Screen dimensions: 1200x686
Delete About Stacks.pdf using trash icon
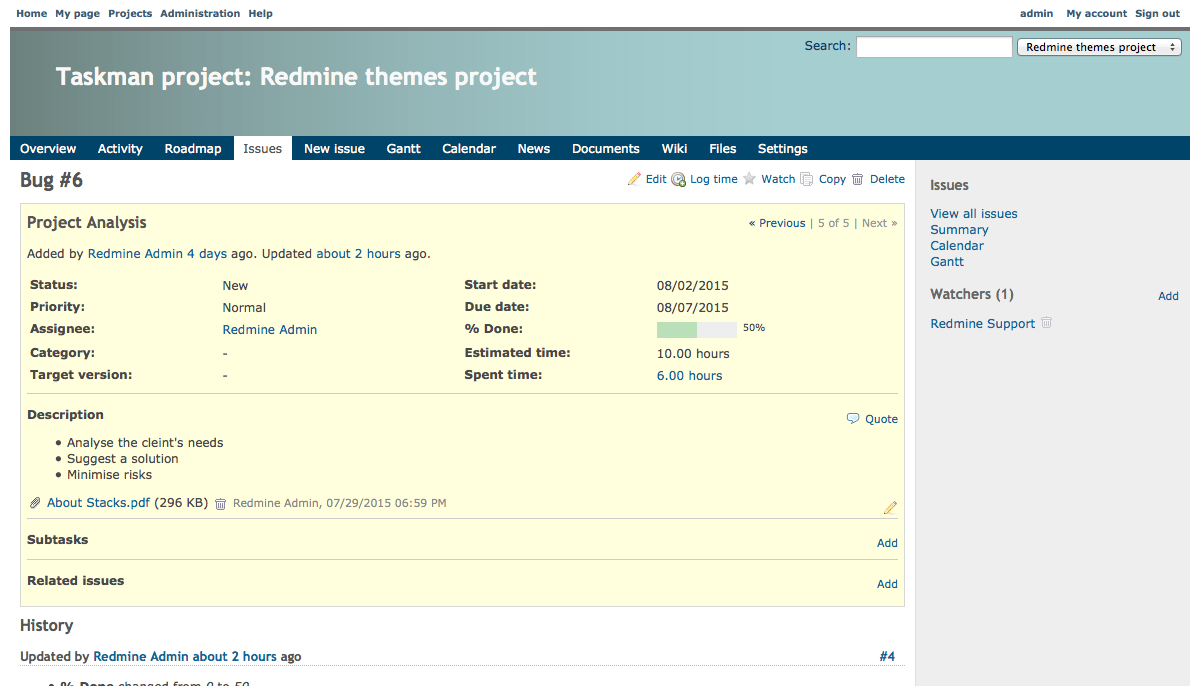221,504
